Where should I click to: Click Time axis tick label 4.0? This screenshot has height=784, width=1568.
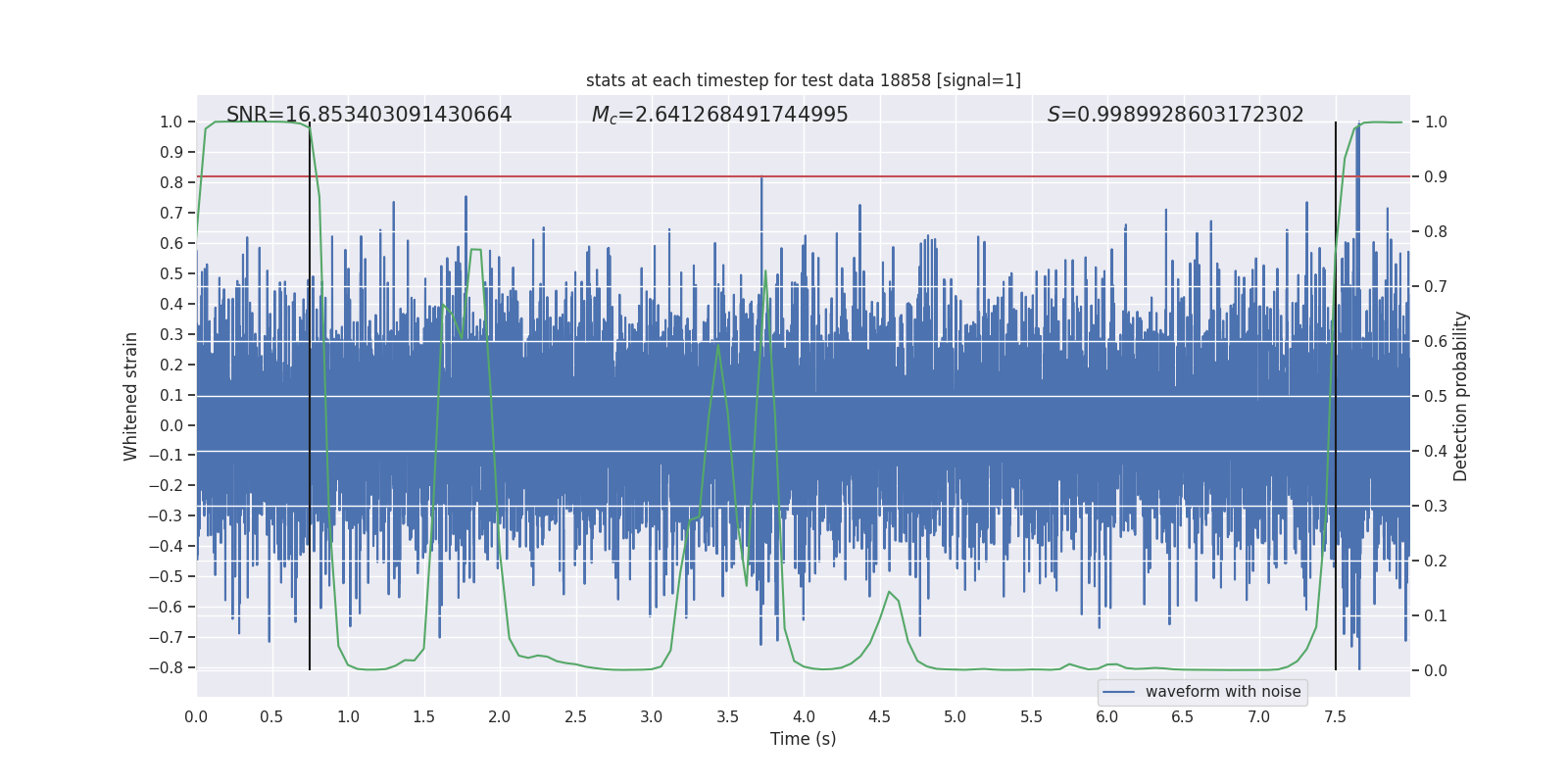804,716
